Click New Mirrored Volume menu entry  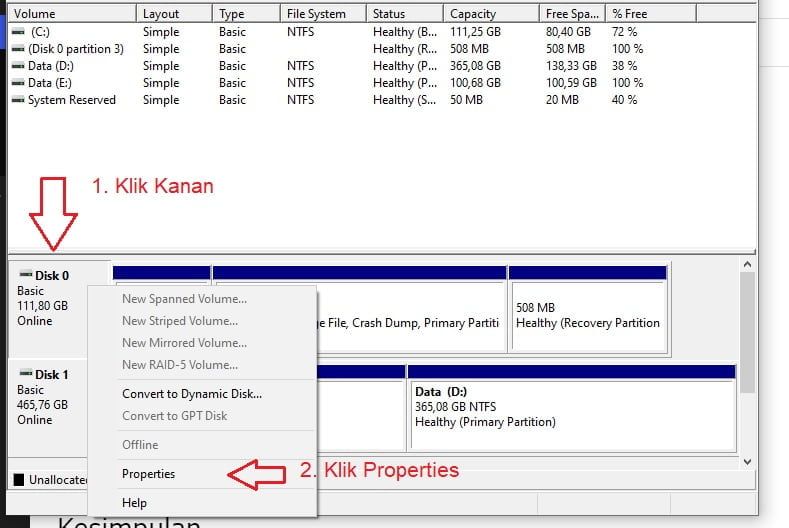(203, 343)
